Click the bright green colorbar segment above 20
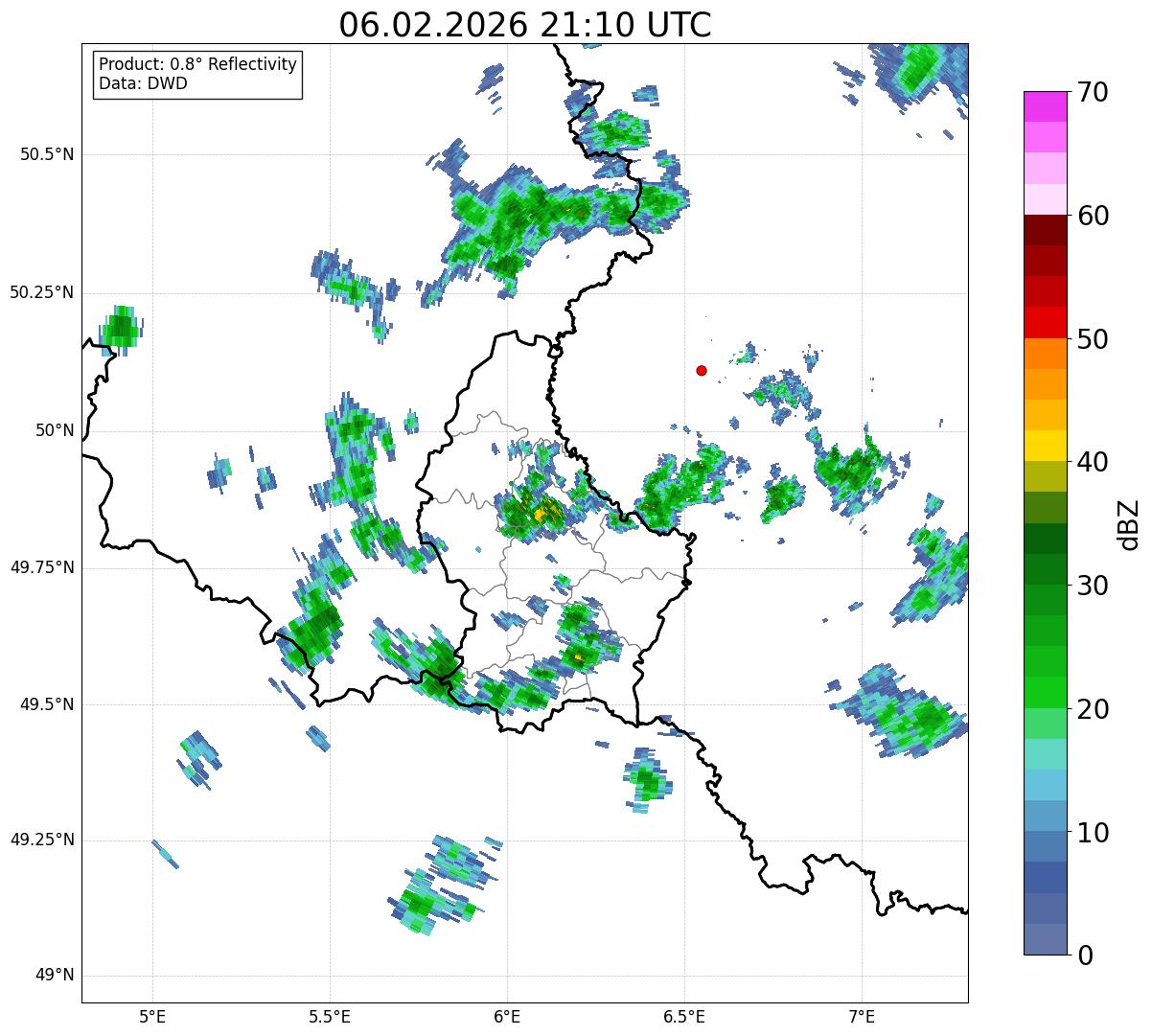 [x=1045, y=693]
